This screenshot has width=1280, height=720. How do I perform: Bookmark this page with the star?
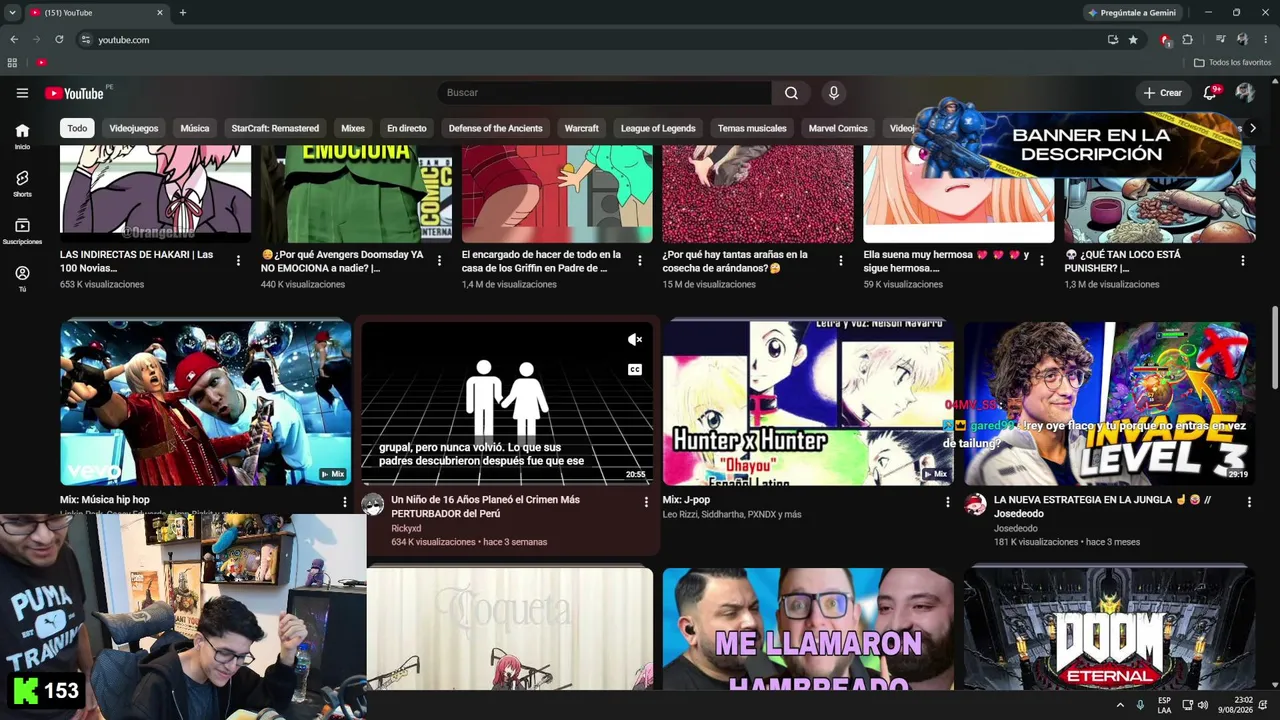(x=1133, y=40)
